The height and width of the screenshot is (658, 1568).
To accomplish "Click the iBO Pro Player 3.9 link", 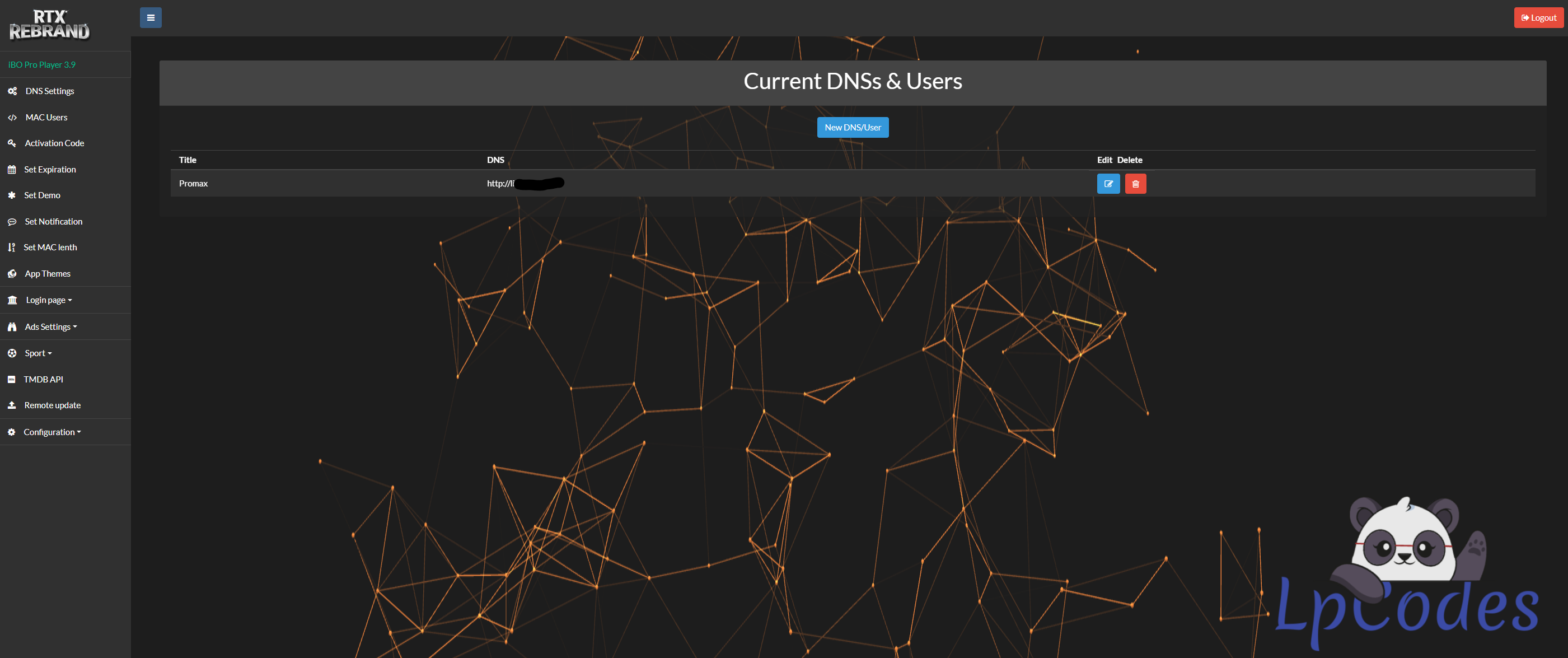I will [x=41, y=64].
